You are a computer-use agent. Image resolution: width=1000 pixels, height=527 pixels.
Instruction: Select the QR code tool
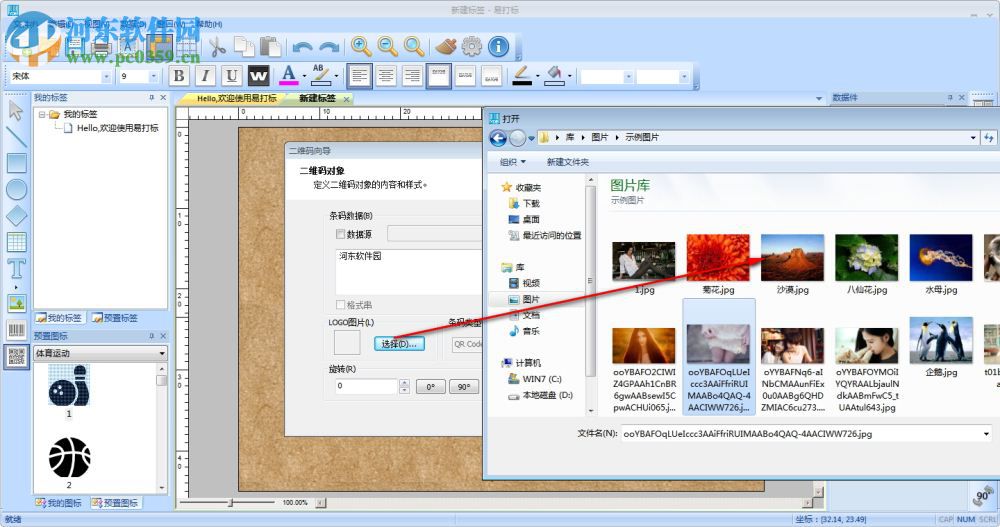(16, 357)
